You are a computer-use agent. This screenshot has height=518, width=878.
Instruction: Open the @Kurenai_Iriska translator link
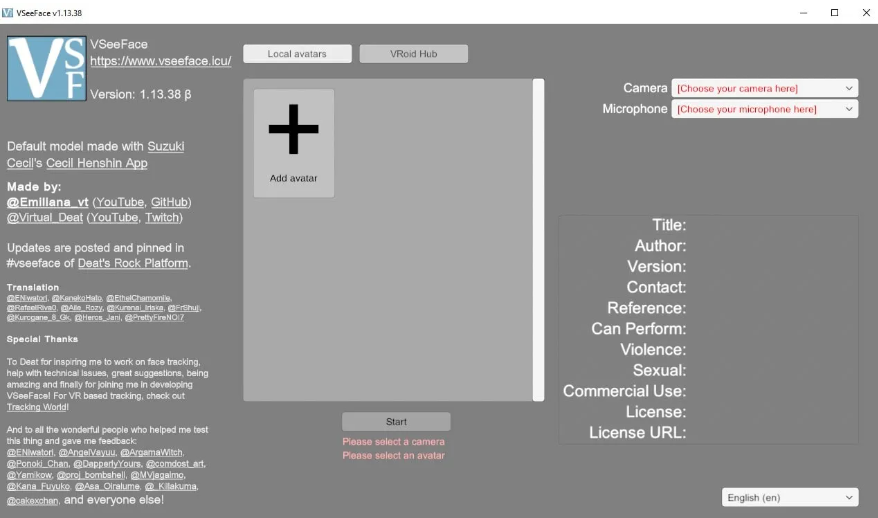pos(135,307)
